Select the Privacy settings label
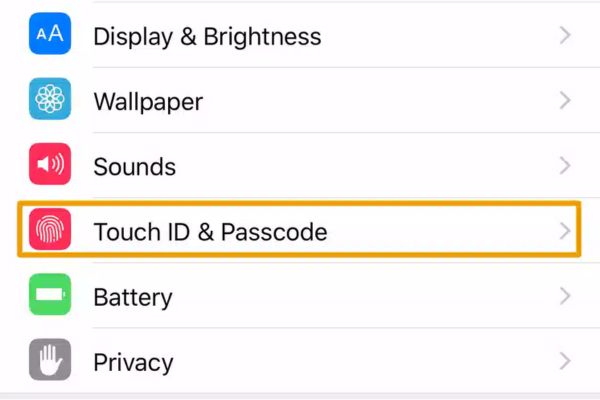Screen dimensions: 600x400 [x=133, y=362]
